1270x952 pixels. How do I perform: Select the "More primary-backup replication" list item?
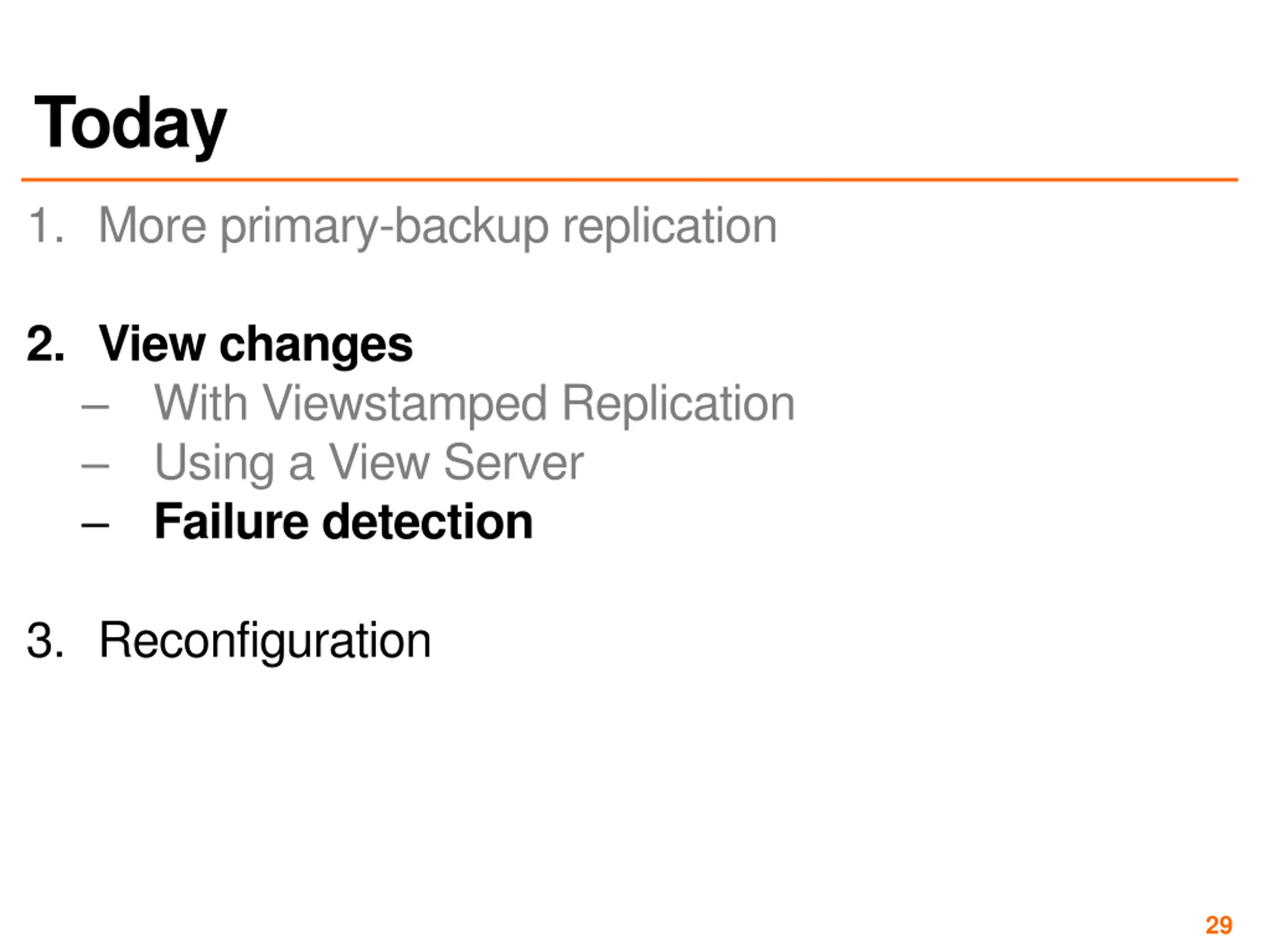[x=438, y=227]
